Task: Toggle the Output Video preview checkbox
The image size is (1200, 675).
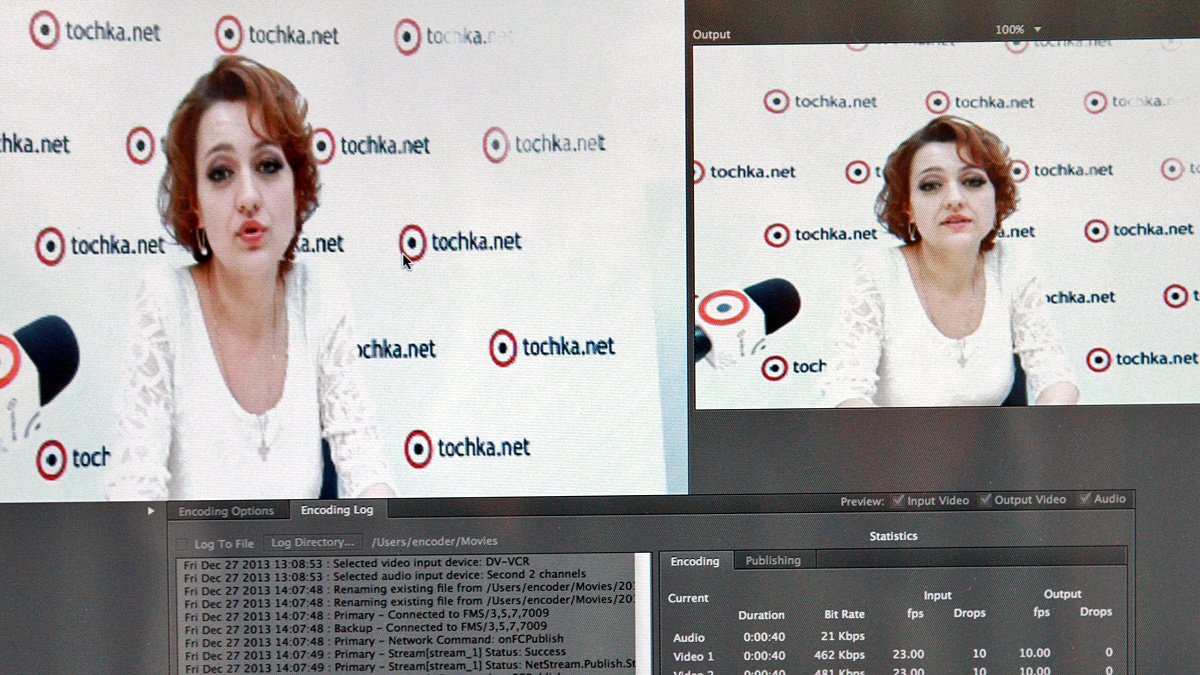Action: coord(985,500)
